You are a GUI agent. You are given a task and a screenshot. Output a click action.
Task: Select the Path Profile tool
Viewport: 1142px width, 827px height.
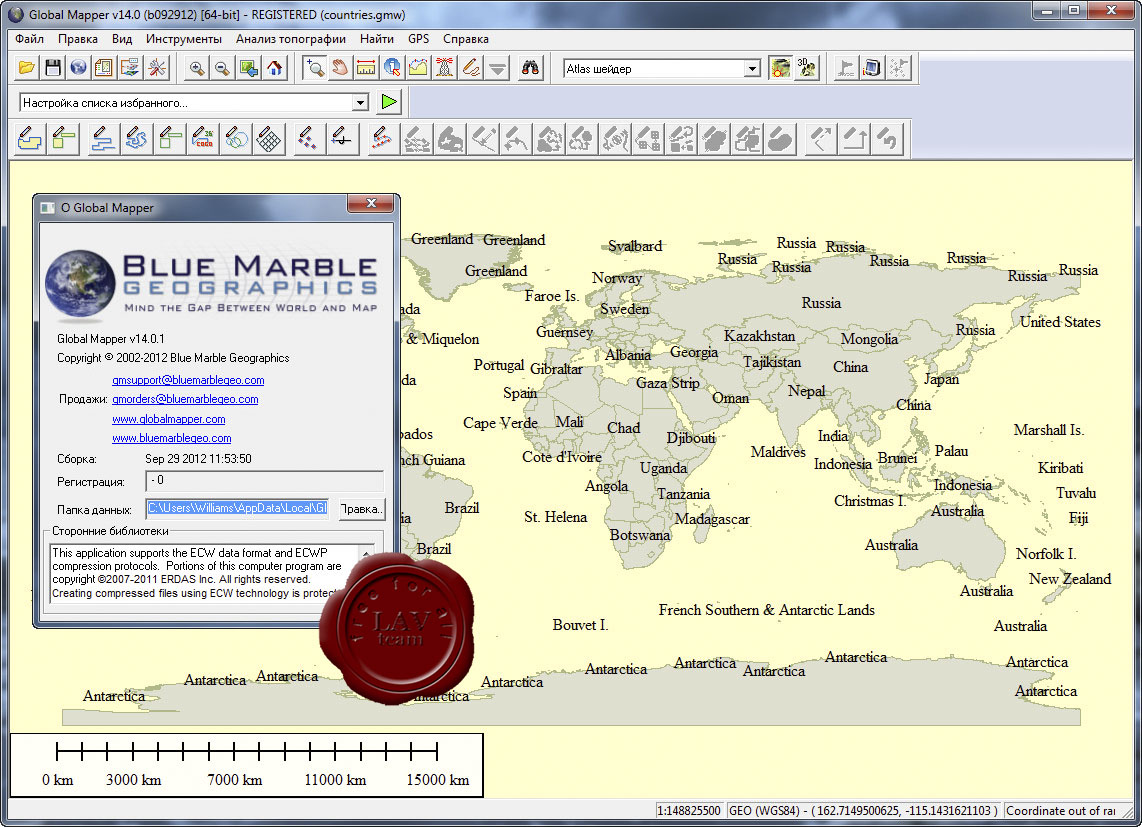(x=418, y=68)
